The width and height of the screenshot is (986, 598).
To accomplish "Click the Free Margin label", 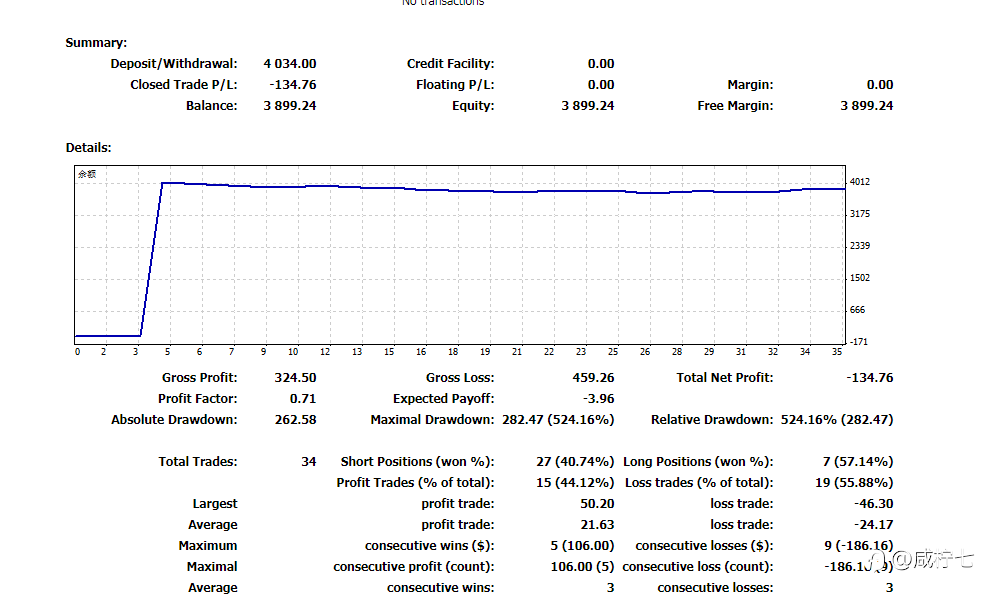I will tap(735, 106).
